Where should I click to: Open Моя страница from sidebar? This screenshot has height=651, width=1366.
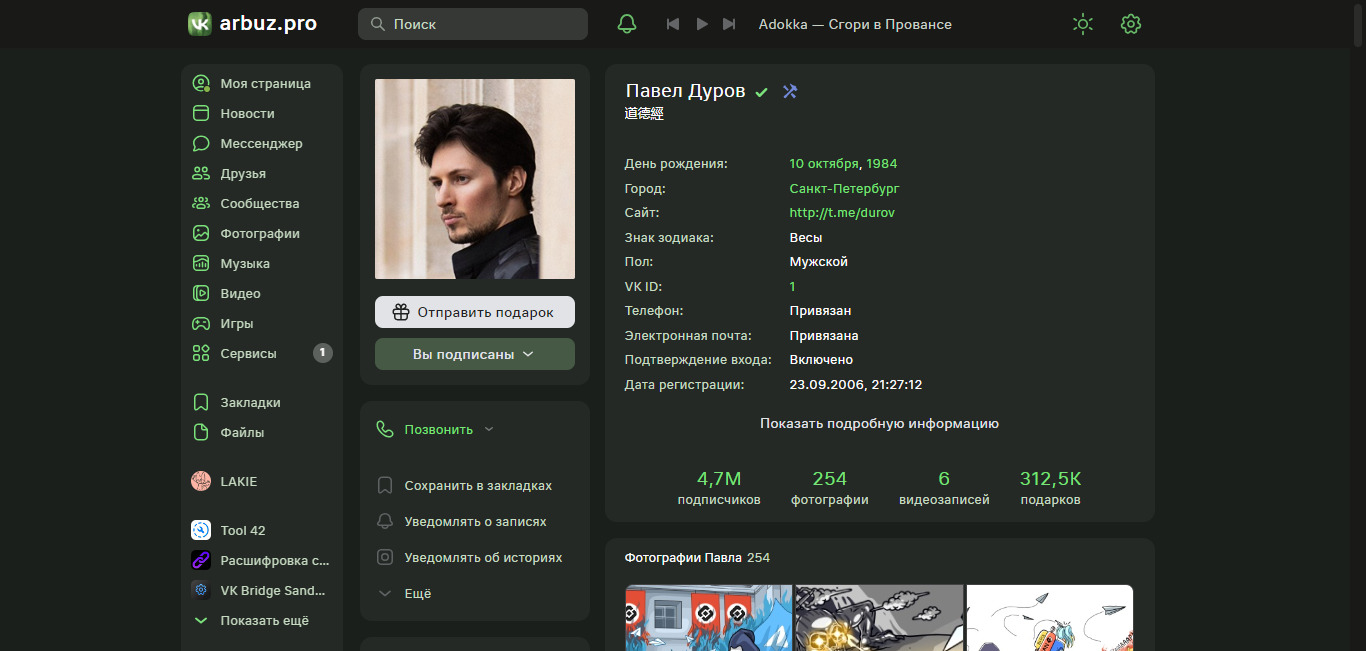[262, 84]
